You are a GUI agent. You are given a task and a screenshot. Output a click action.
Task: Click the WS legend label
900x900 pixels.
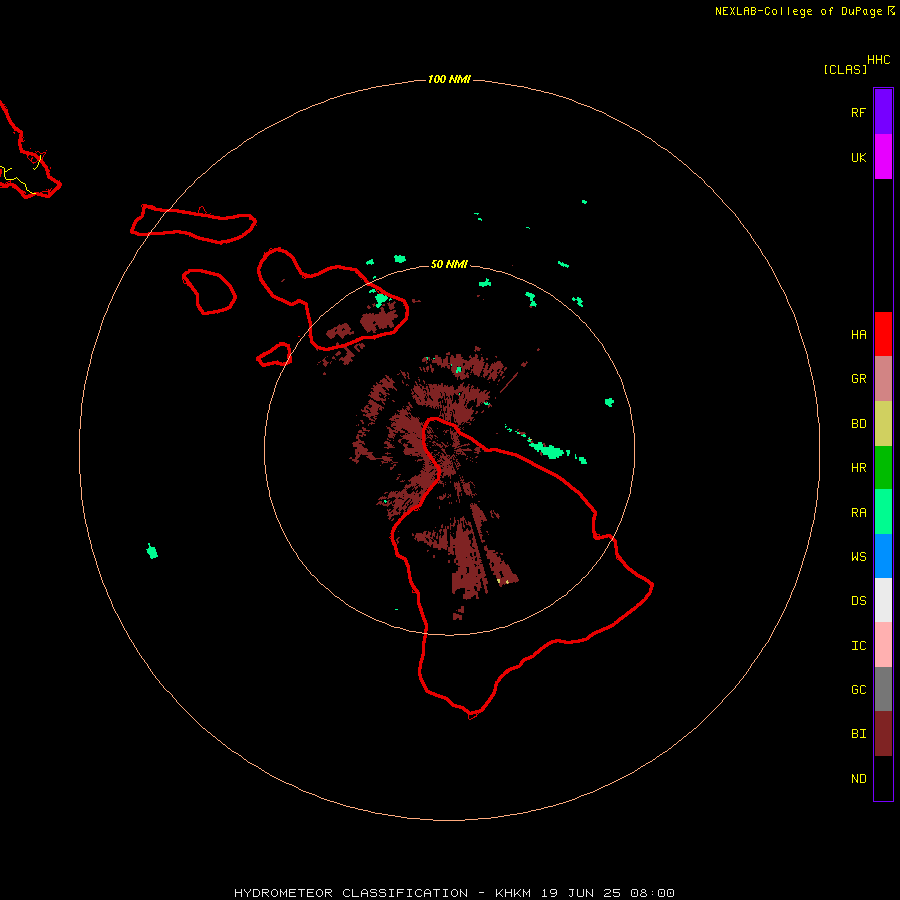pos(858,557)
